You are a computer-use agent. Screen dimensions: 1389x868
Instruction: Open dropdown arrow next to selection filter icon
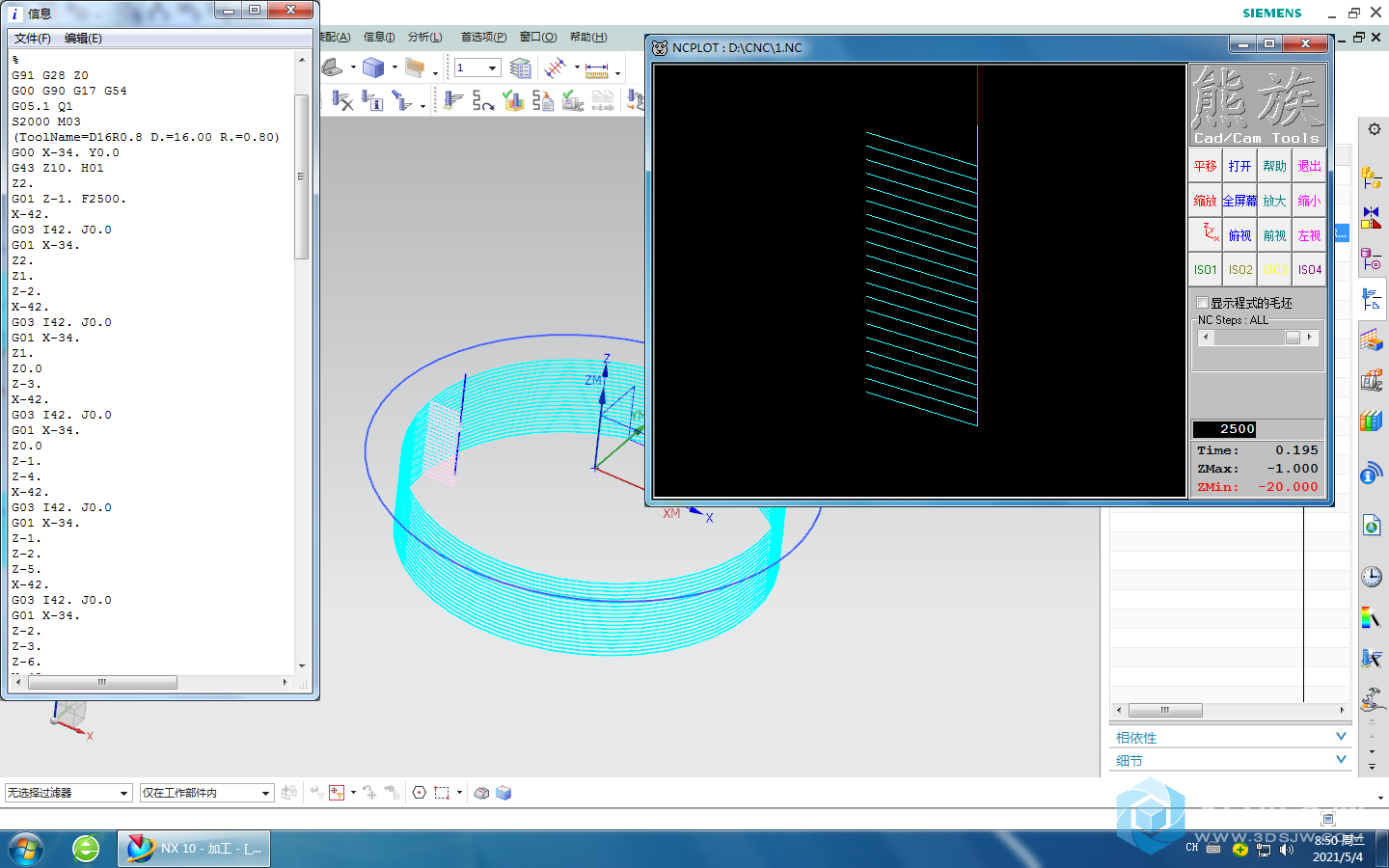pos(353,793)
